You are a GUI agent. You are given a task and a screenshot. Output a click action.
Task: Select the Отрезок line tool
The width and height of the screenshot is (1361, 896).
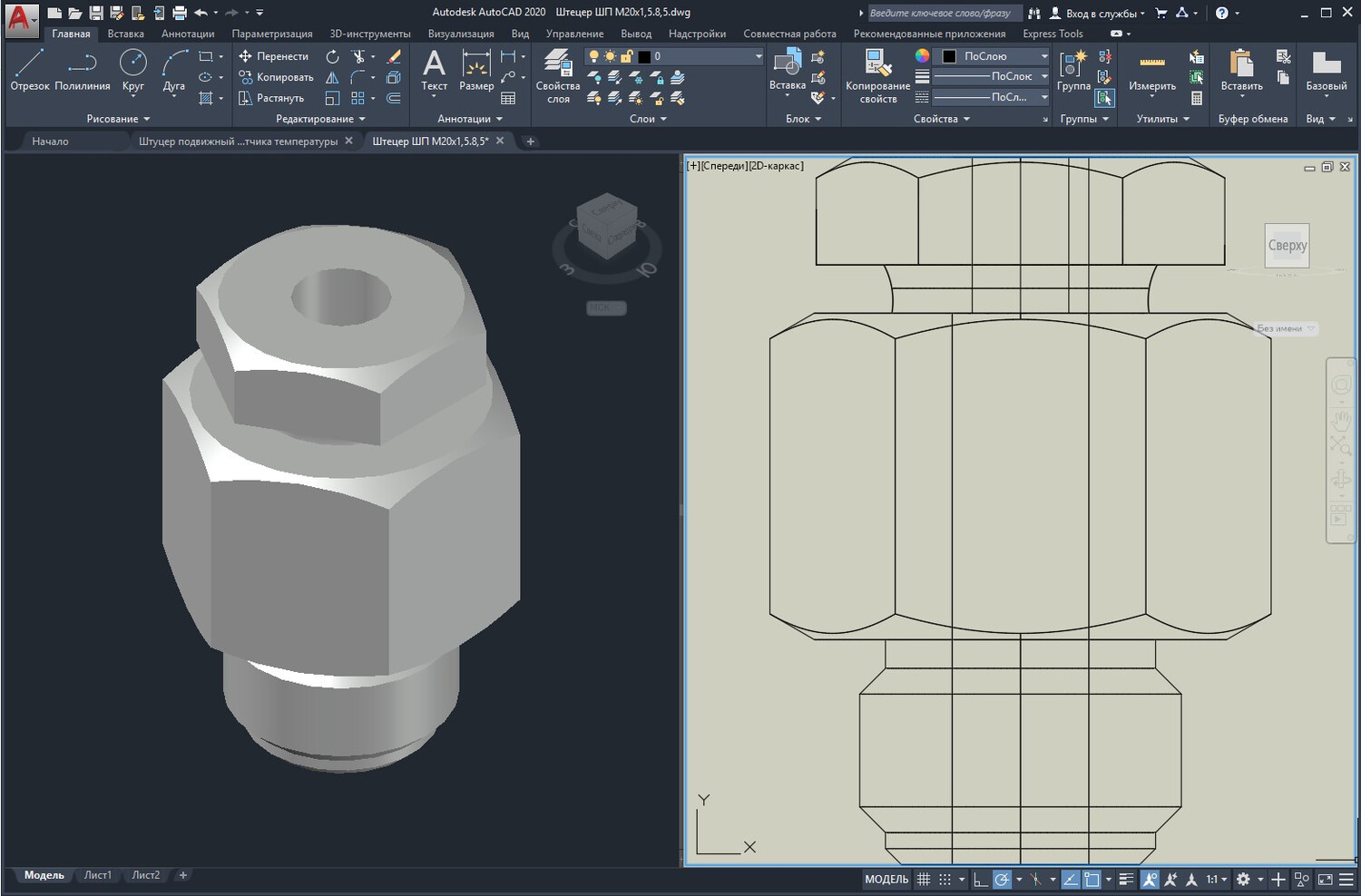pyautogui.click(x=30, y=70)
